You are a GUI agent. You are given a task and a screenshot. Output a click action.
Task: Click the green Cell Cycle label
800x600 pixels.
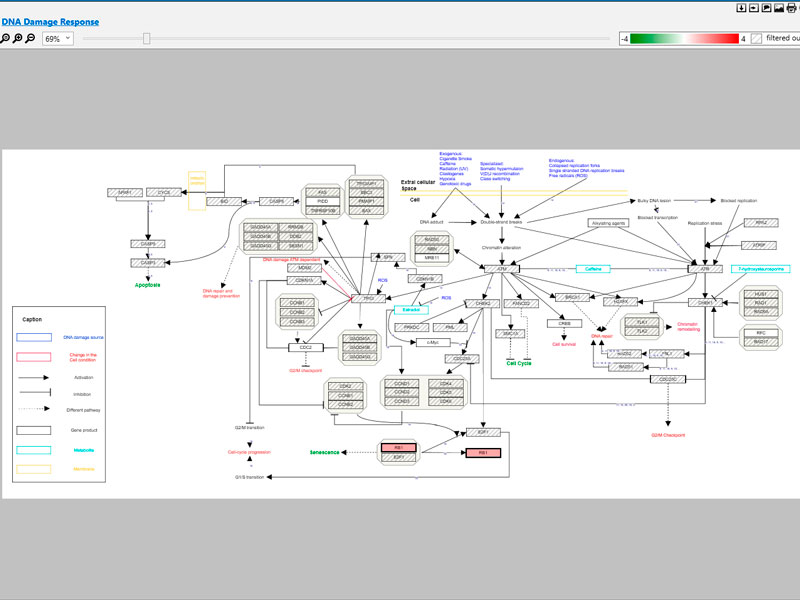(x=519, y=363)
